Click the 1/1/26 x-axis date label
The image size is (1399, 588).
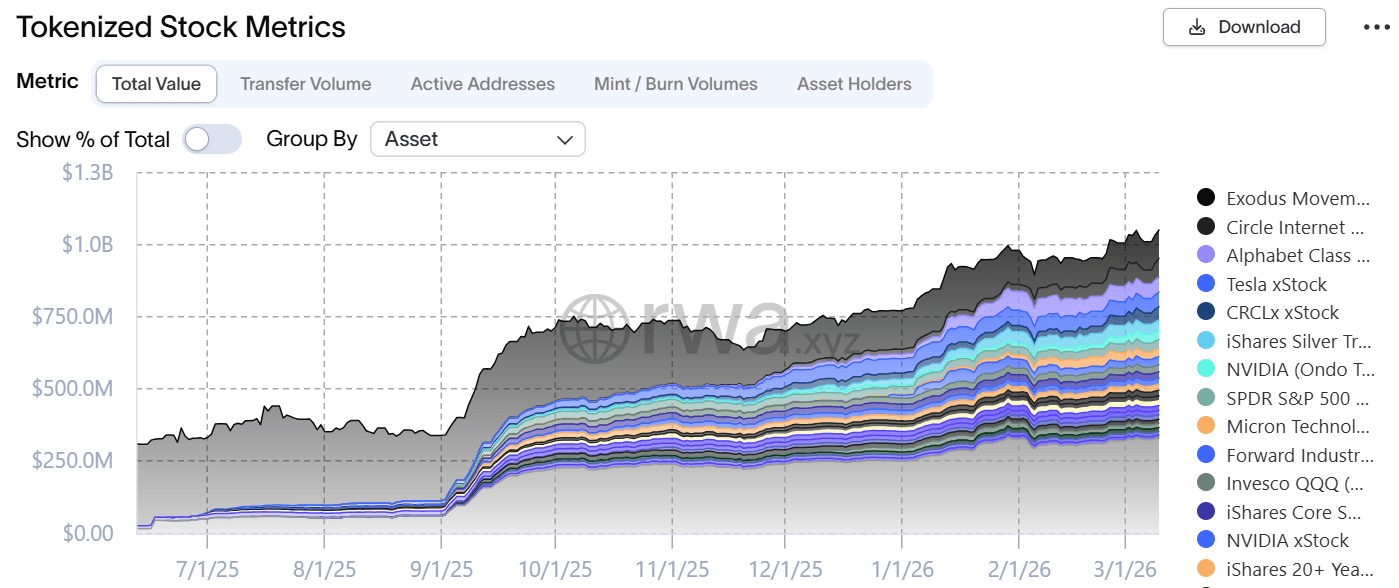click(x=901, y=569)
